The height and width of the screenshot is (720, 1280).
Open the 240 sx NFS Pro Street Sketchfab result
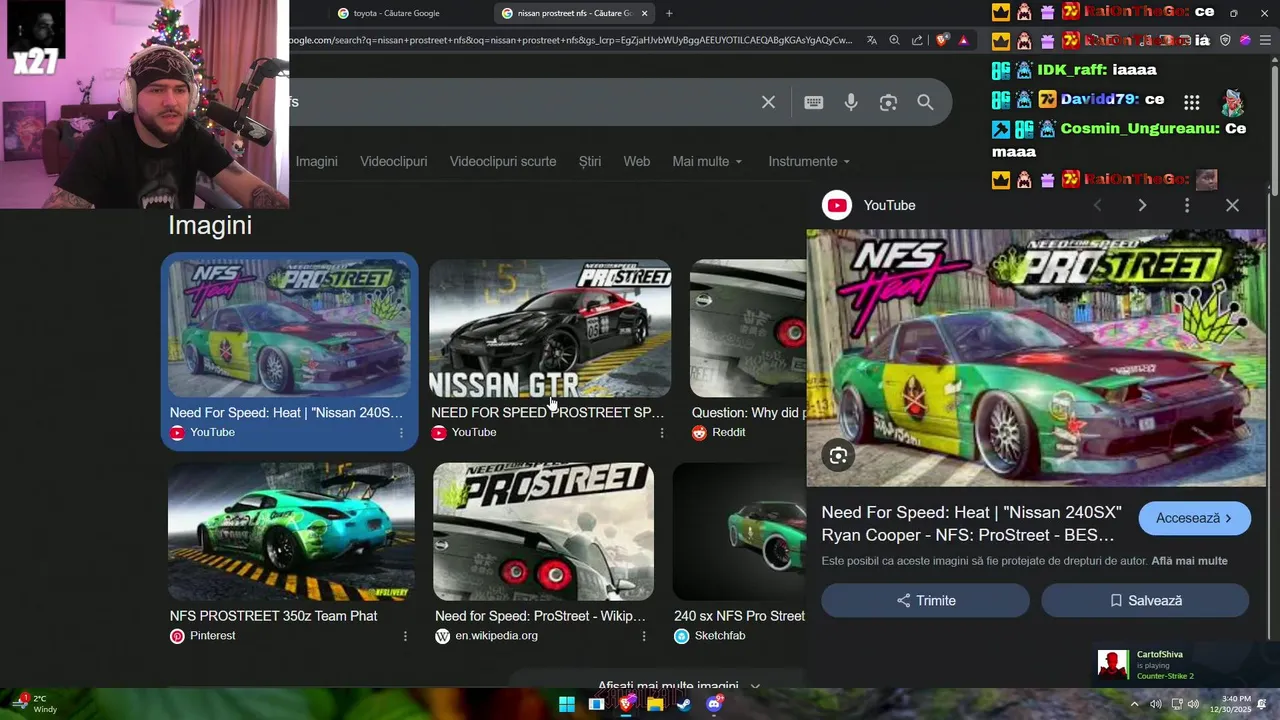pos(739,616)
